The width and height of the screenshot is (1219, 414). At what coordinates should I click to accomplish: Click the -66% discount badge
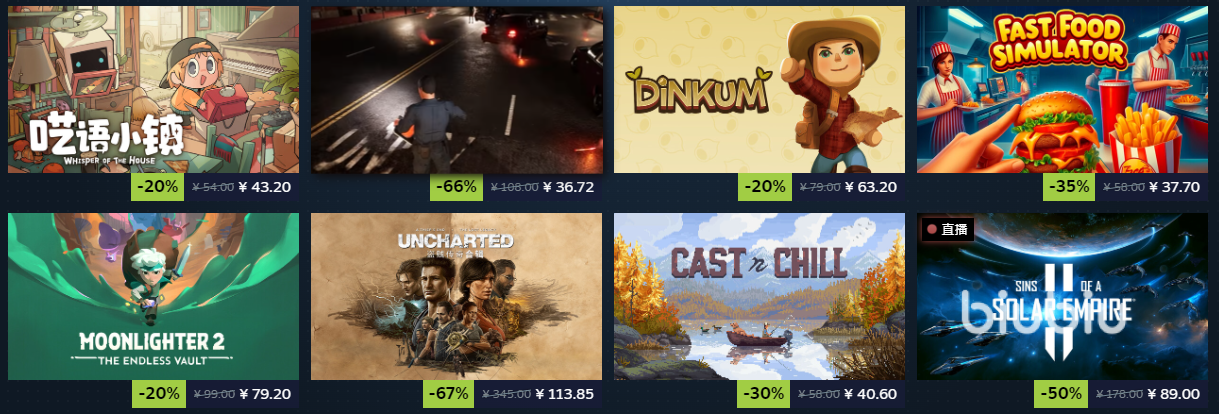(x=457, y=187)
